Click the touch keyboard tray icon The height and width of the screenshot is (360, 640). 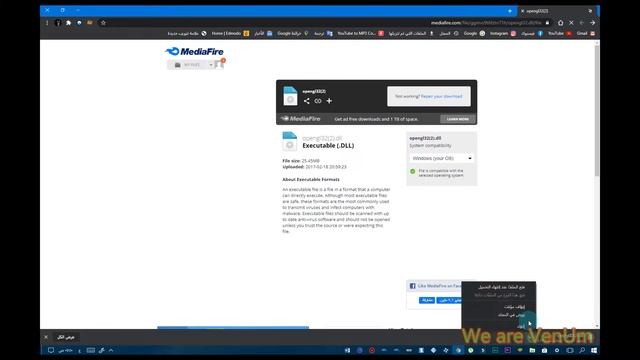pos(91,350)
